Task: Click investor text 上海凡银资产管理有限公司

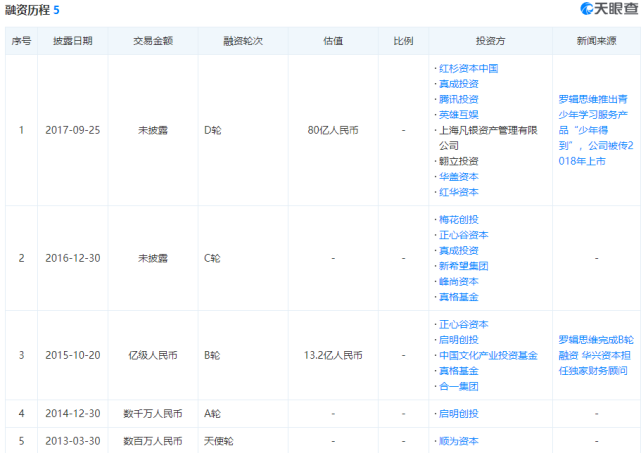Action: click(x=488, y=138)
